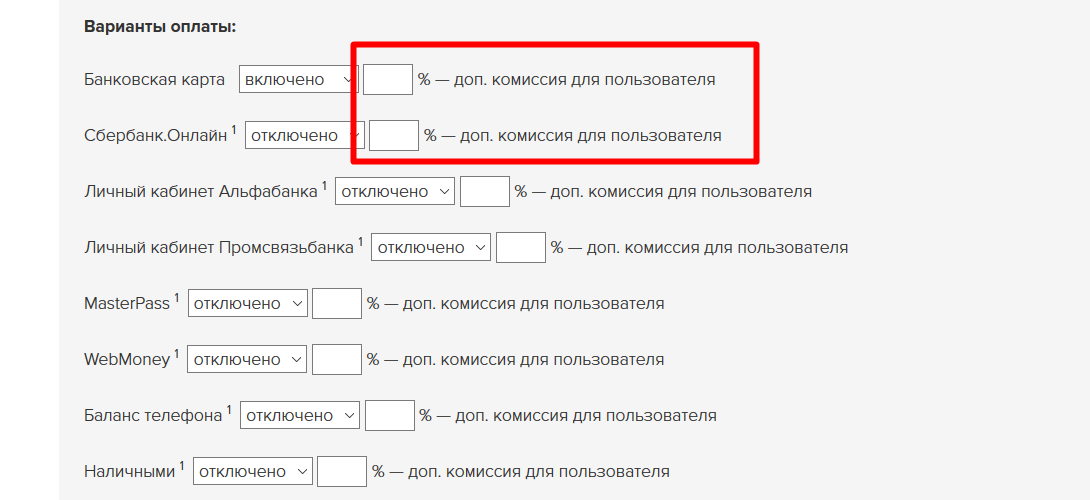This screenshot has height=500, width=1090.
Task: Open the Наличными status dropdown
Action: coord(253,471)
